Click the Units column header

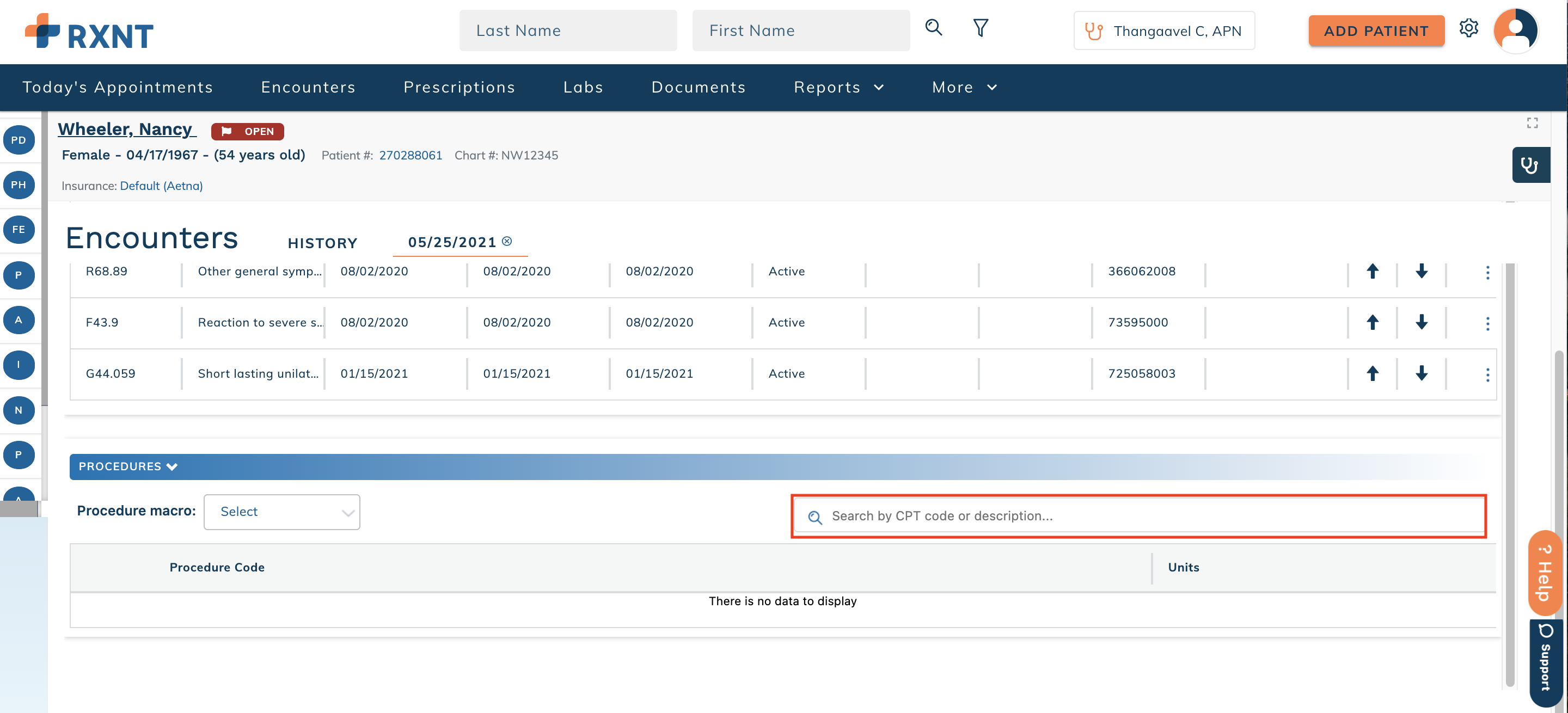[x=1183, y=568]
